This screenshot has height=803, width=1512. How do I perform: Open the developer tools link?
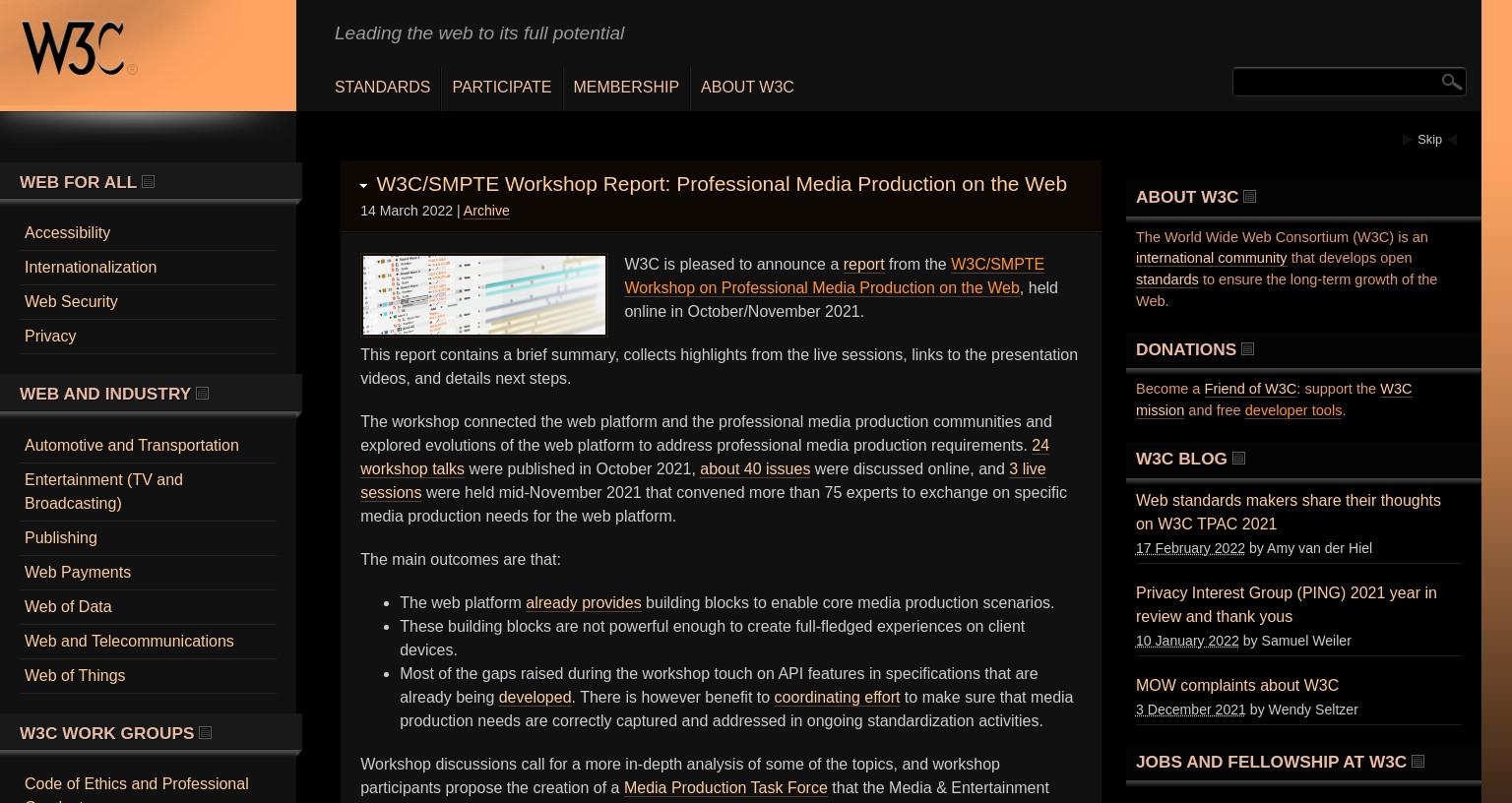1293,410
